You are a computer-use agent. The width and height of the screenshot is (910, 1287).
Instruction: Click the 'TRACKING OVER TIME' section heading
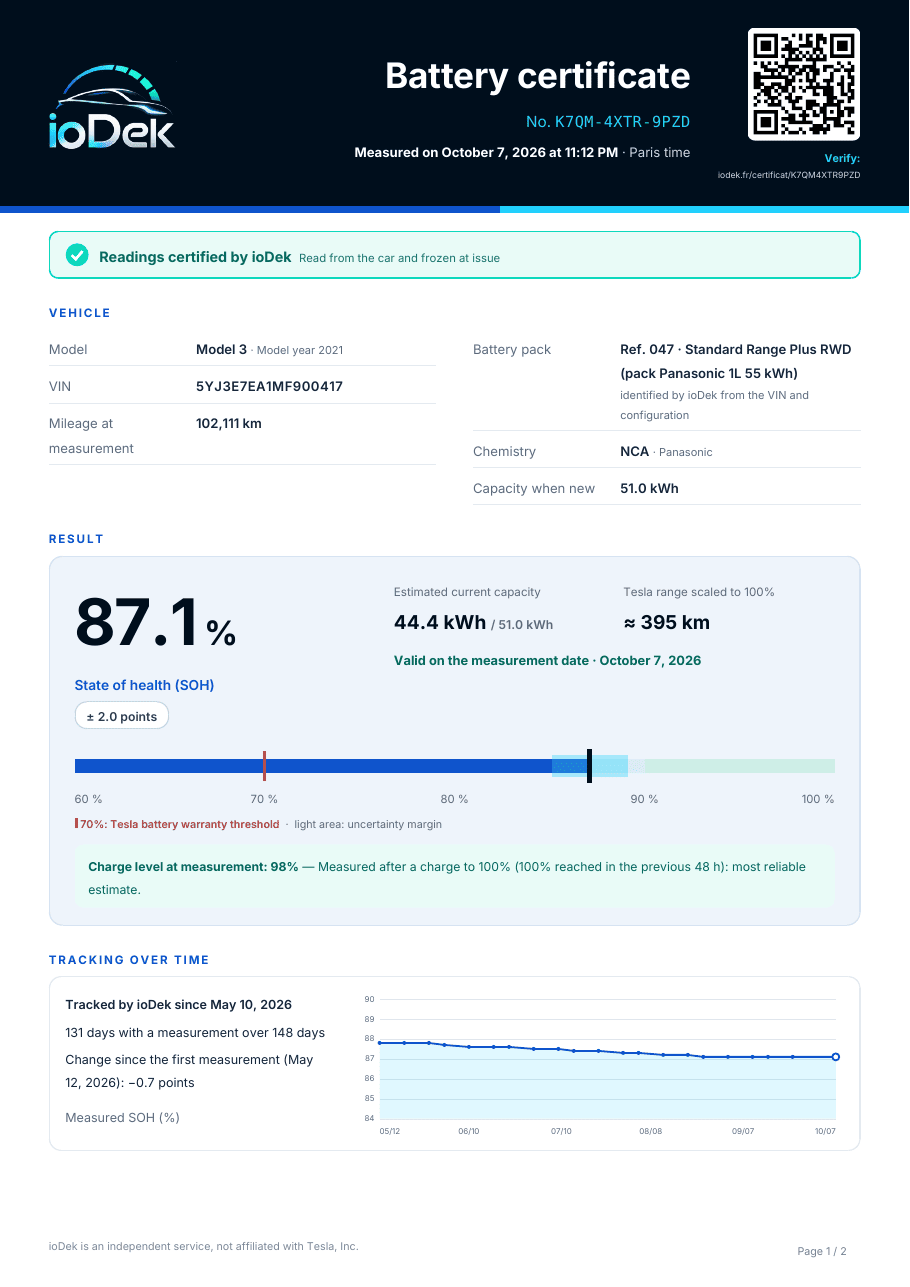(x=129, y=960)
